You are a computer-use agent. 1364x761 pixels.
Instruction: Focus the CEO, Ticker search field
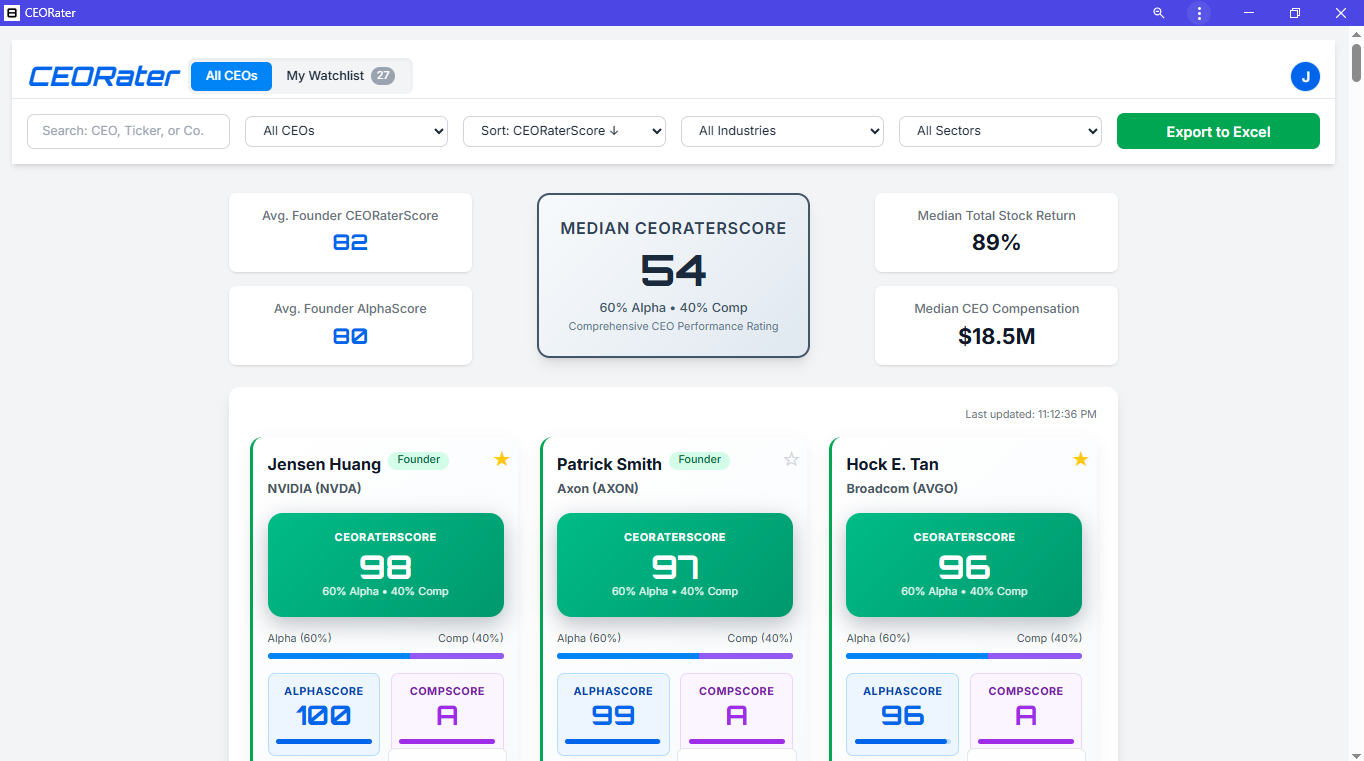(x=128, y=131)
